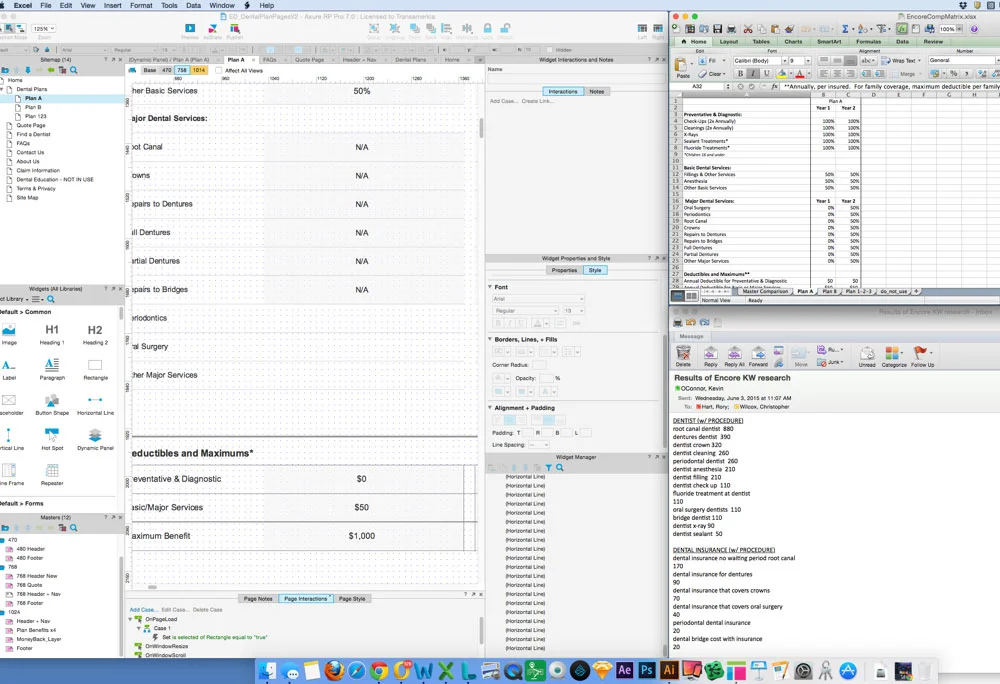Screen dimensions: 1000x684
Task: Click Italic button in Excel ribbon
Action: (x=753, y=73)
